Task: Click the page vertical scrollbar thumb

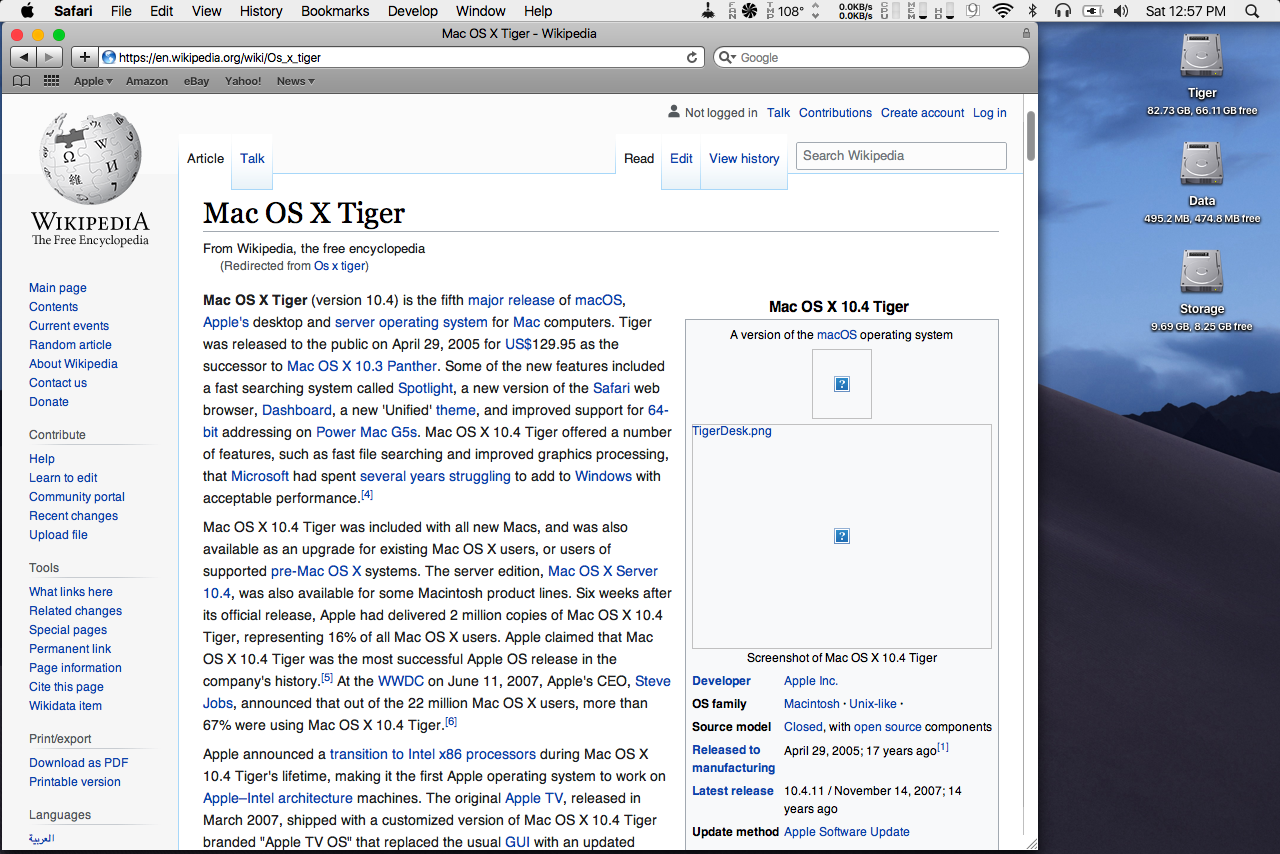Action: pyautogui.click(x=1030, y=135)
